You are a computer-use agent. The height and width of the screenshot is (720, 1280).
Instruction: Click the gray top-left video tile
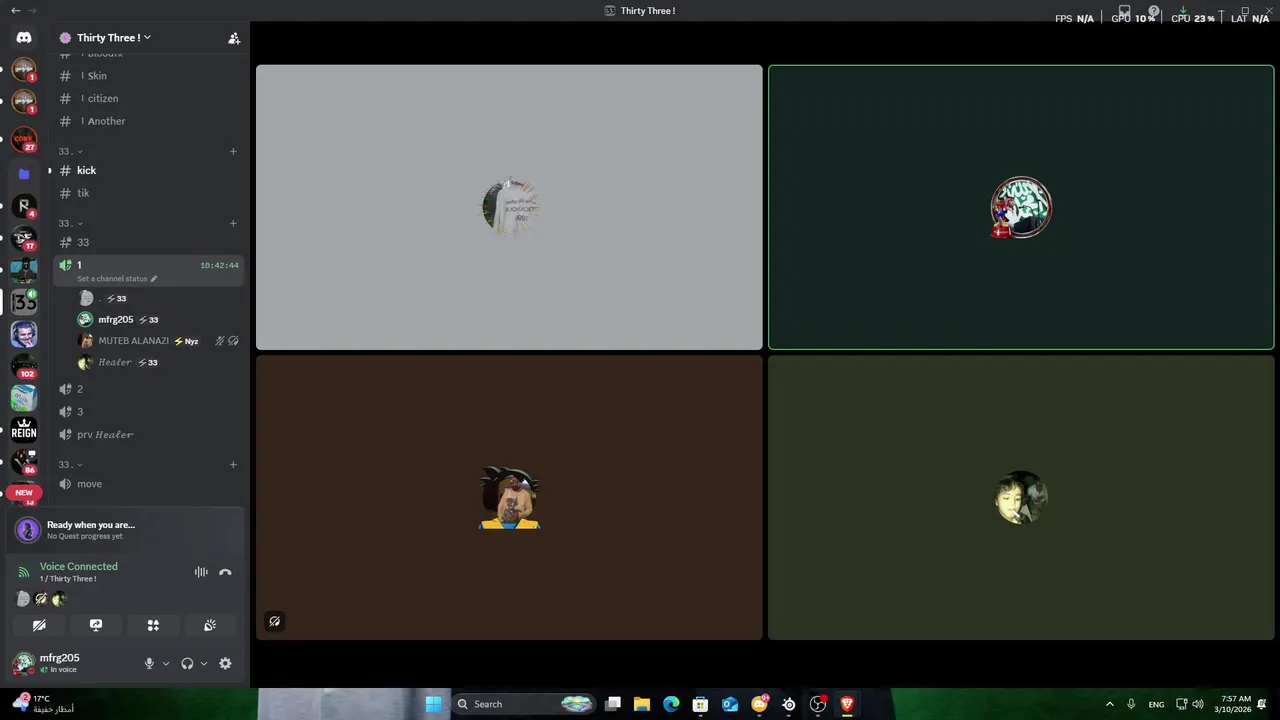509,207
